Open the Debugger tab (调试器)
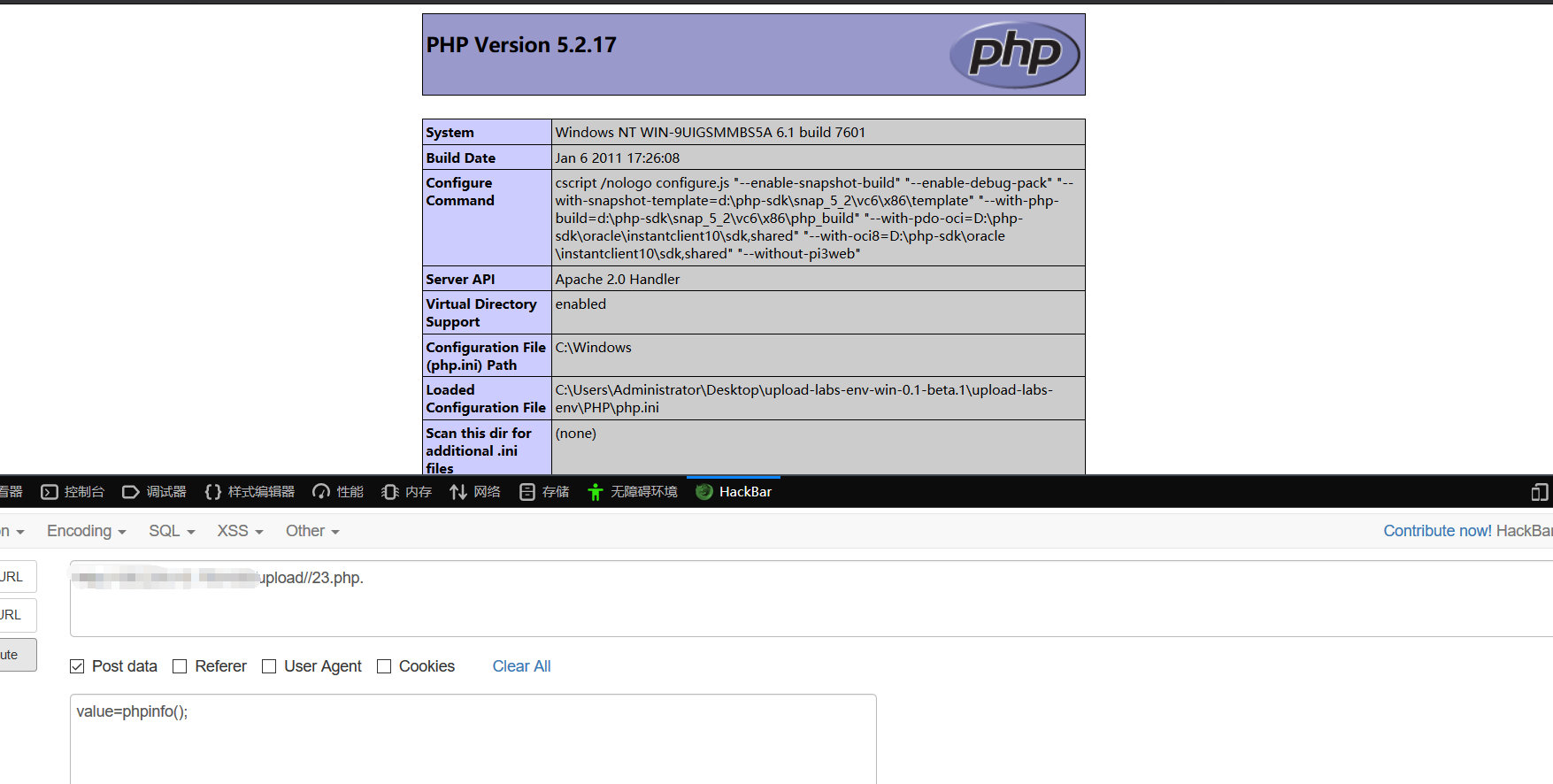The width and height of the screenshot is (1553, 784). (x=154, y=492)
